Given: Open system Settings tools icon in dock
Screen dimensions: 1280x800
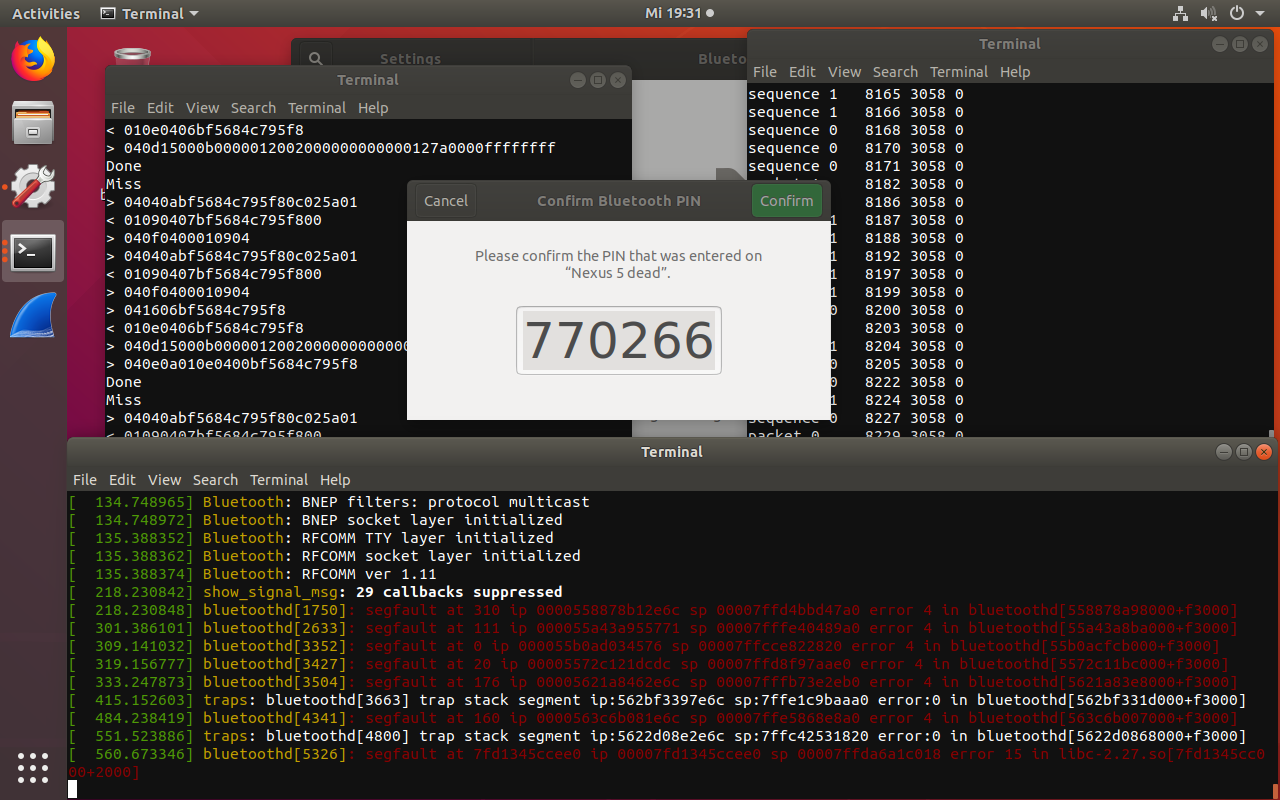Looking at the screenshot, I should pos(33,186).
